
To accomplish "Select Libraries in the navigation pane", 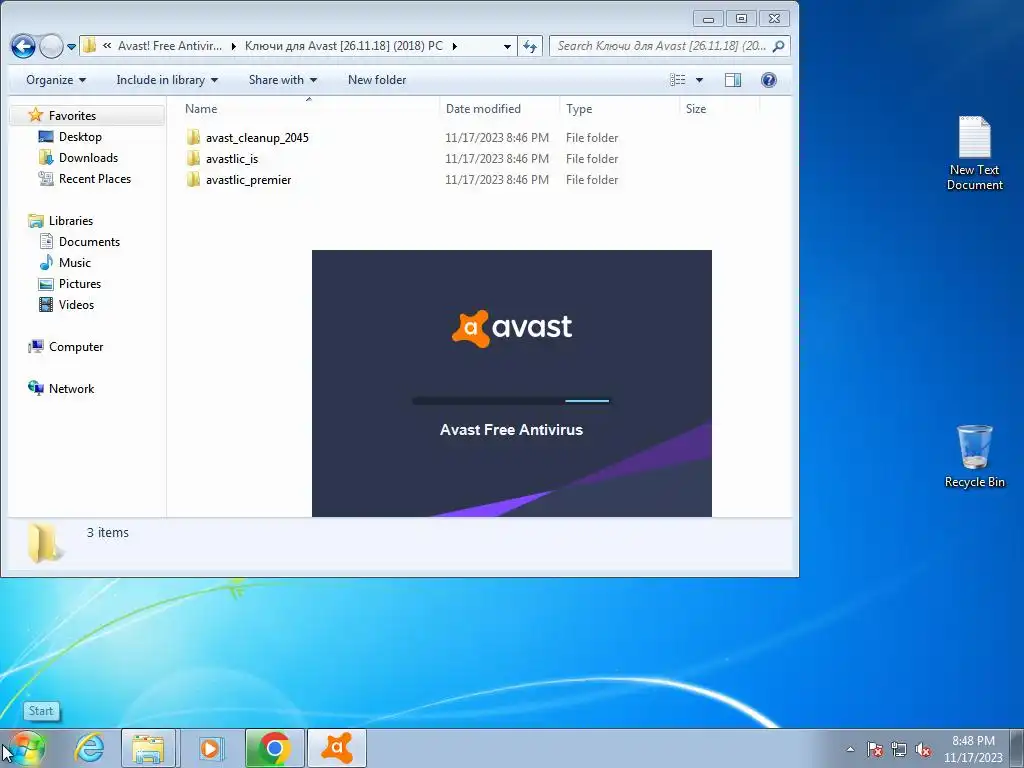I will point(71,221).
